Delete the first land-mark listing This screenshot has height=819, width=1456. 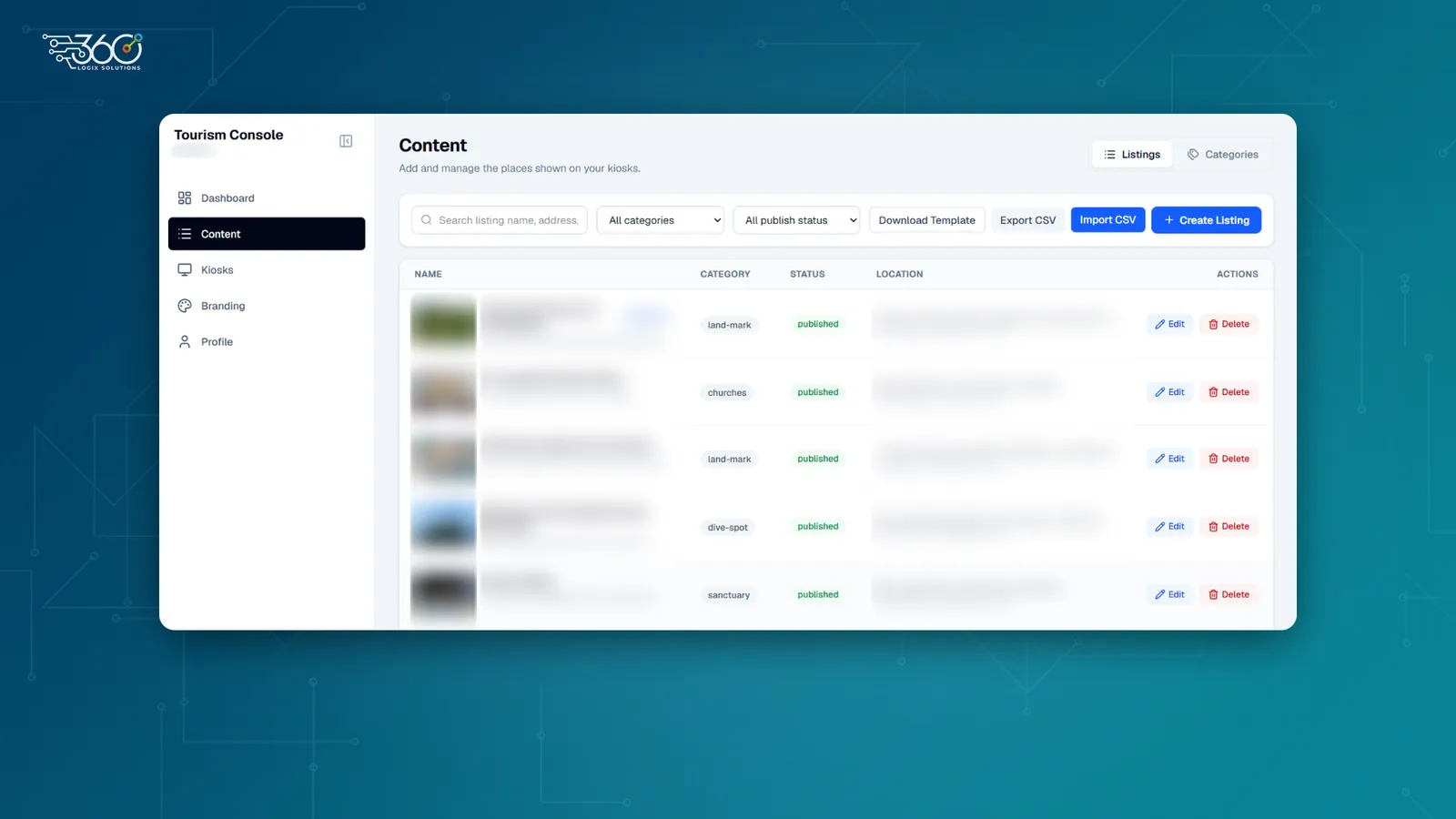click(1228, 324)
